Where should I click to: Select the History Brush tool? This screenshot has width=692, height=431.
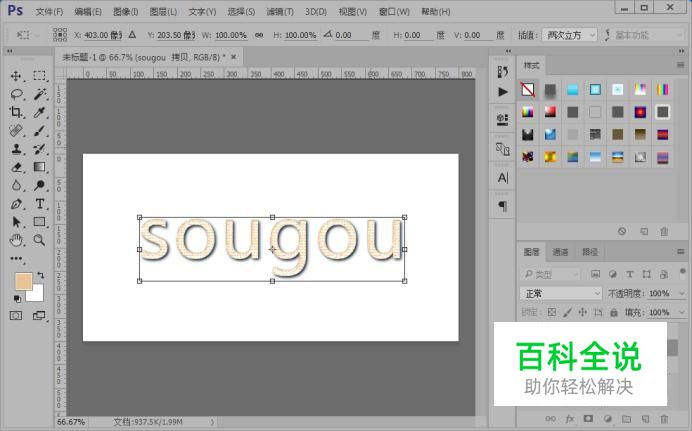tap(39, 149)
